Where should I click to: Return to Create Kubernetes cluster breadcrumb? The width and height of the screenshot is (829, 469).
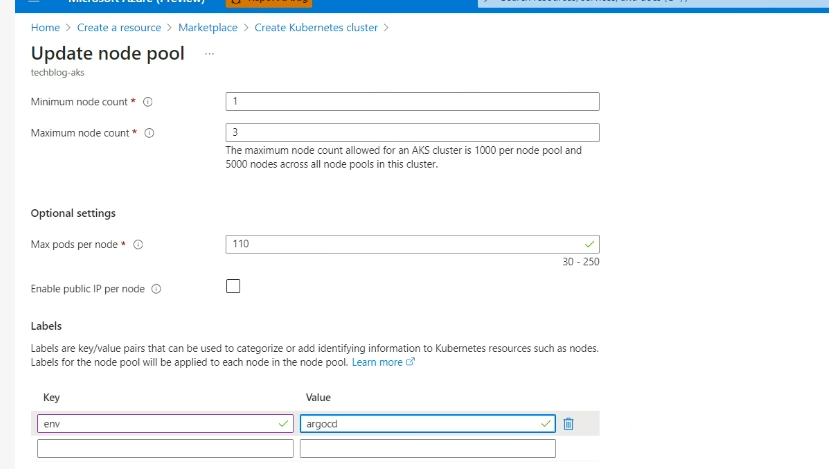(x=316, y=28)
